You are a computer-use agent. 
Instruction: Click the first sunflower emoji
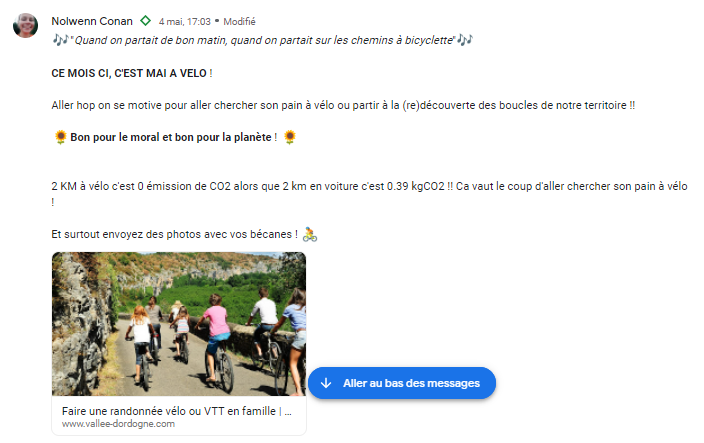click(x=60, y=137)
